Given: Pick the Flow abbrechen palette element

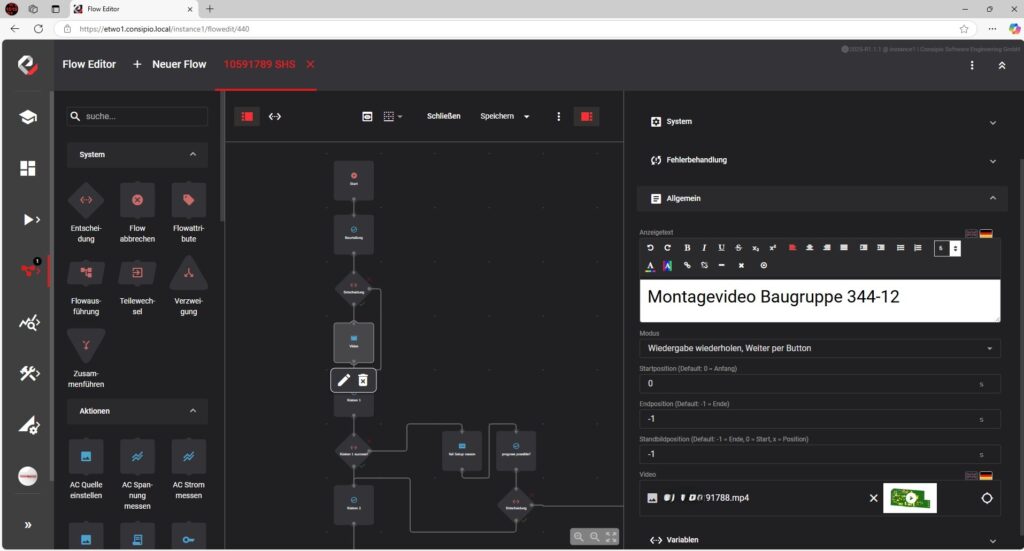Looking at the screenshot, I should point(137,200).
